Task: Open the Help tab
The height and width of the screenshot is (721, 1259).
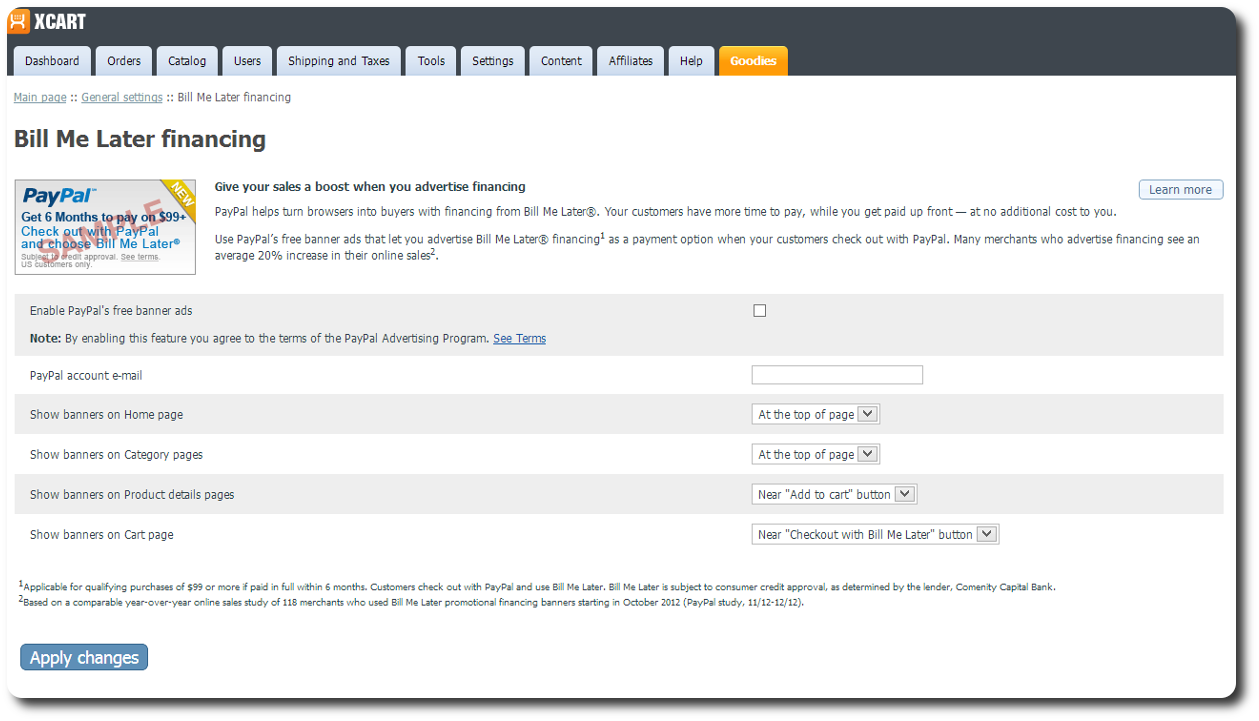Action: click(691, 61)
